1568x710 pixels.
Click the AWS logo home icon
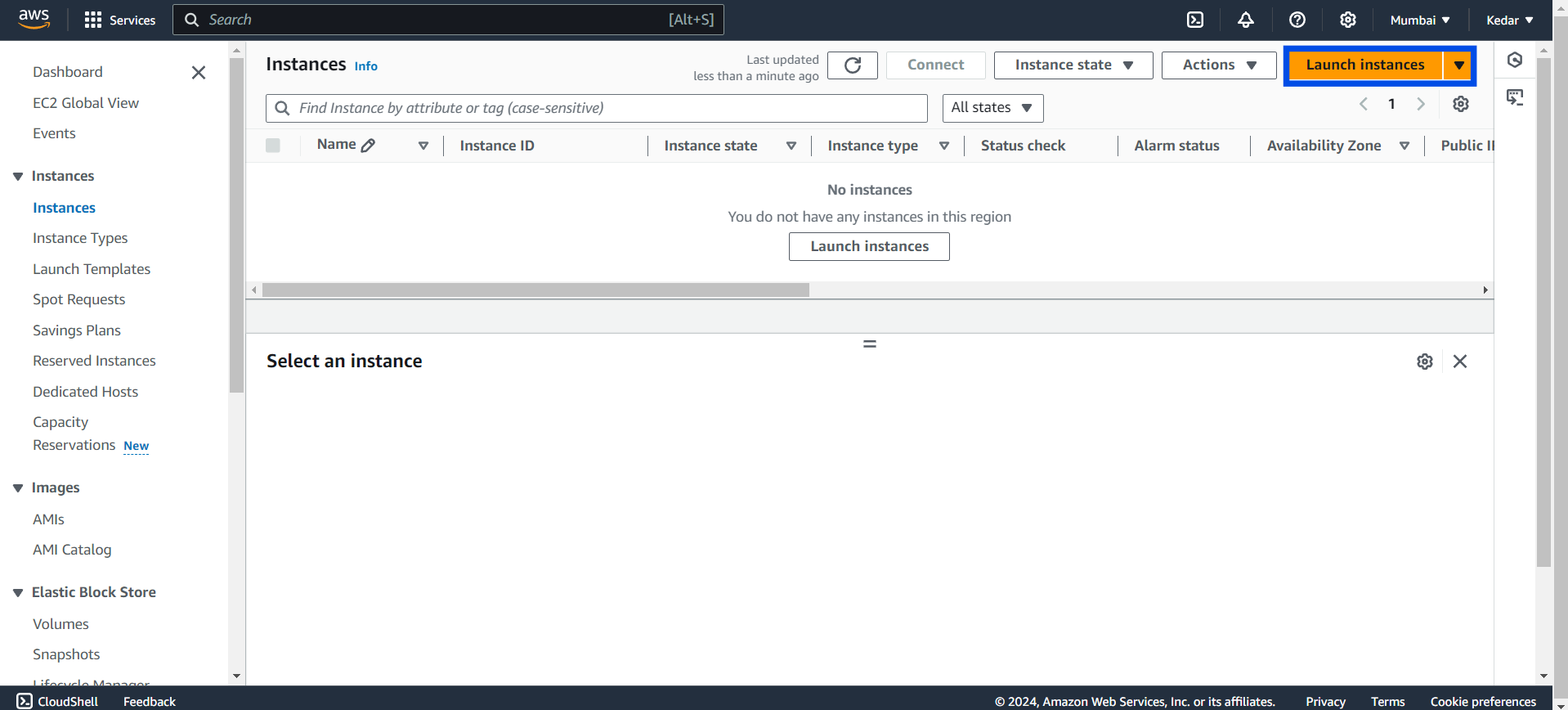(x=34, y=19)
